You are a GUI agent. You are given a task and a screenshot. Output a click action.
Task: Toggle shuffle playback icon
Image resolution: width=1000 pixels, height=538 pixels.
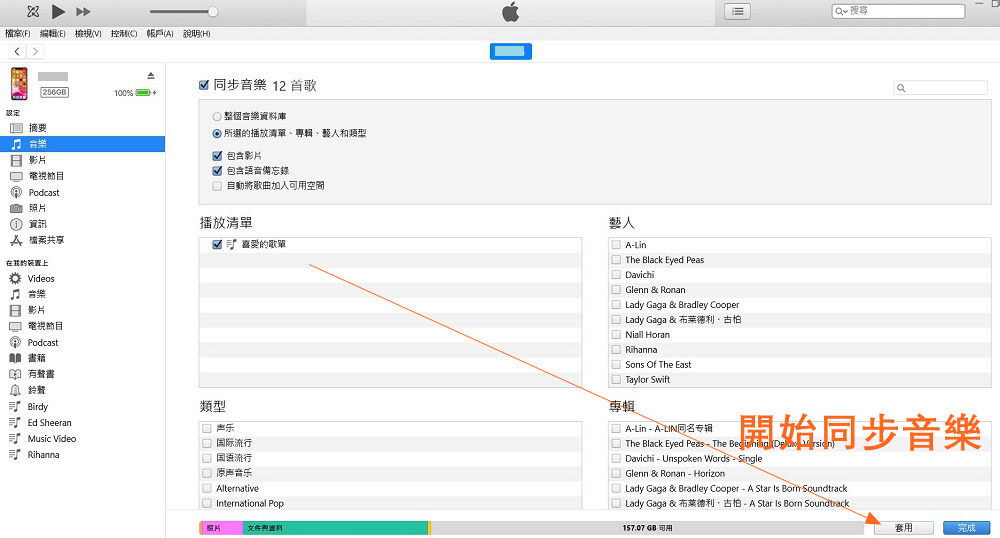tap(33, 11)
